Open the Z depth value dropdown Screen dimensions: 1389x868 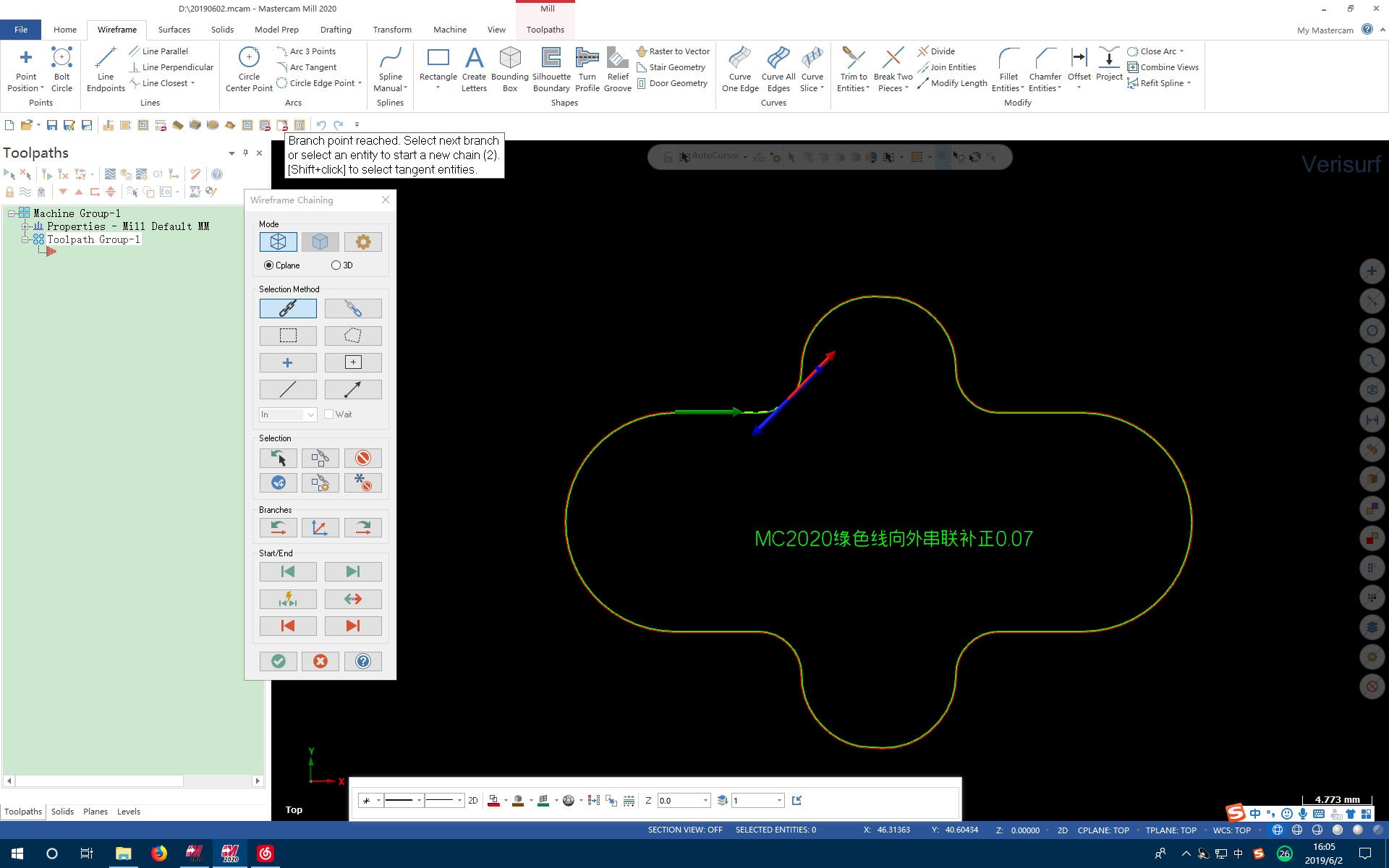(x=705, y=801)
